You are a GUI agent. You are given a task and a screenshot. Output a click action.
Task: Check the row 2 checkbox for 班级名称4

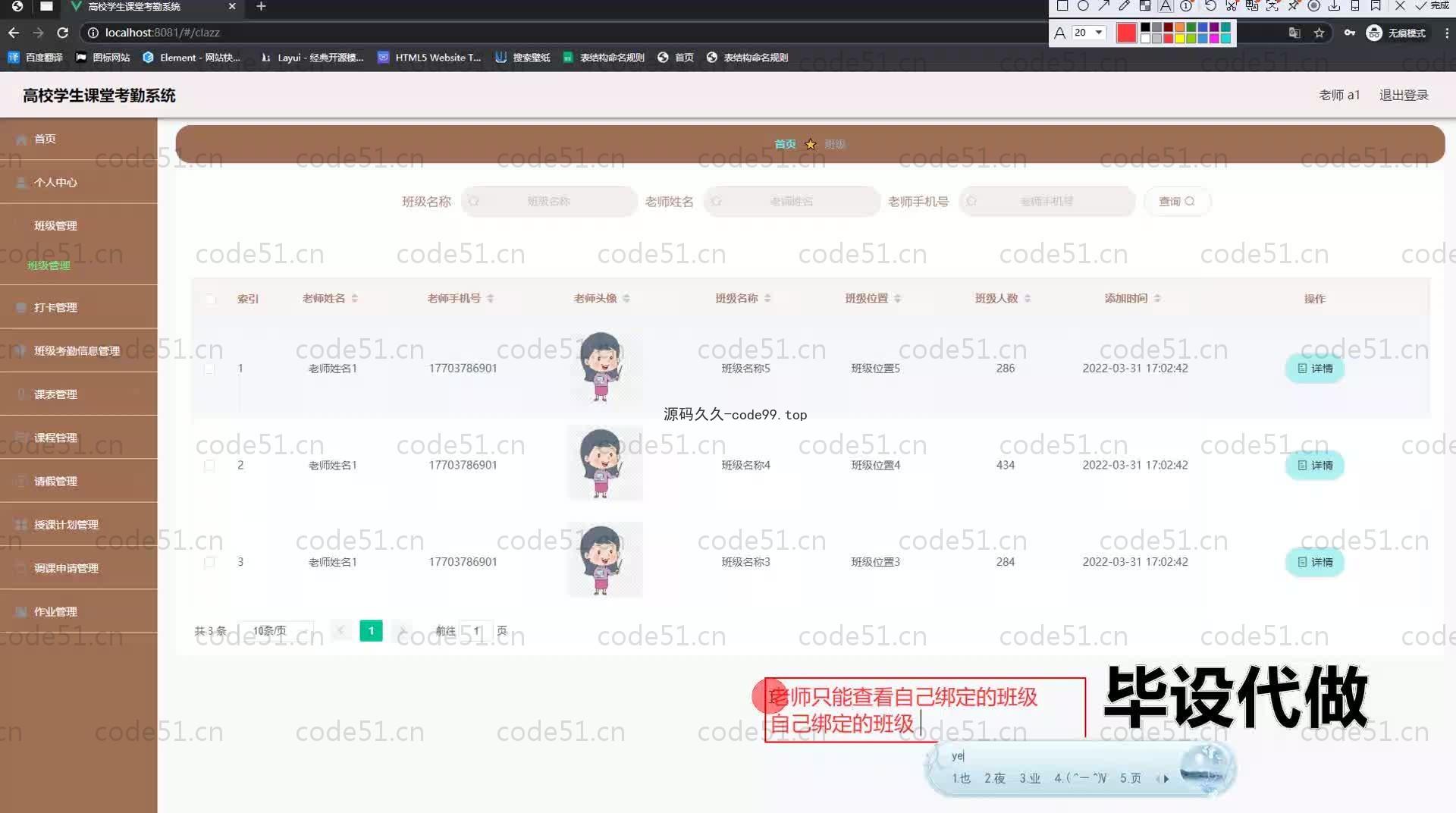click(209, 466)
